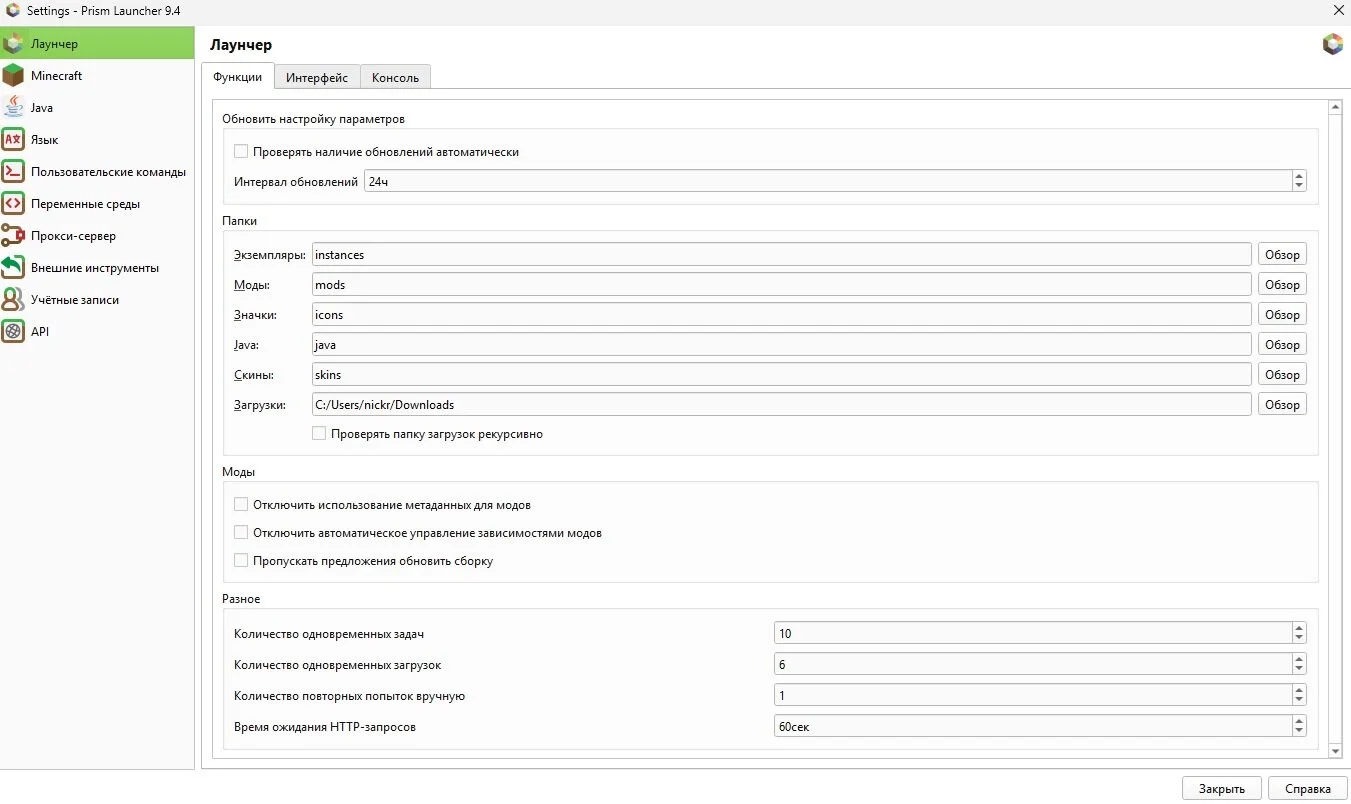Open the API settings icon

click(x=13, y=332)
